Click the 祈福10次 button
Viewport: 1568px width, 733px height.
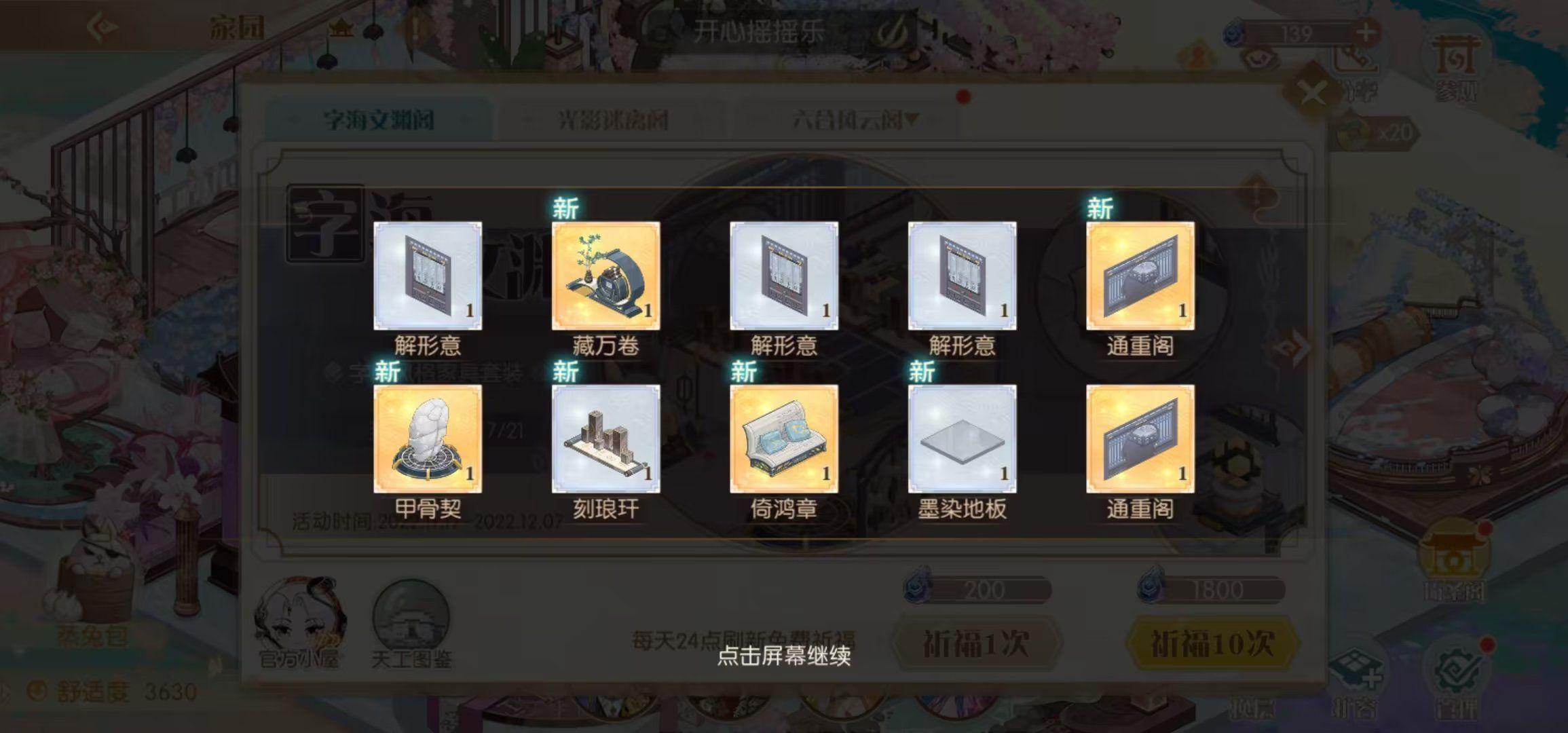1212,643
